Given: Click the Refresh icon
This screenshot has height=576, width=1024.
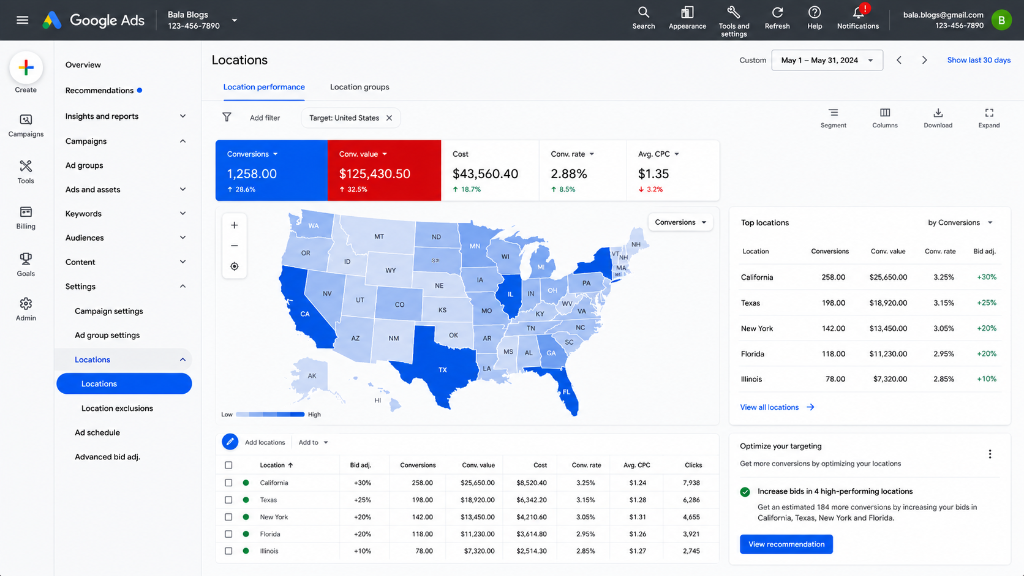Looking at the screenshot, I should [x=777, y=18].
